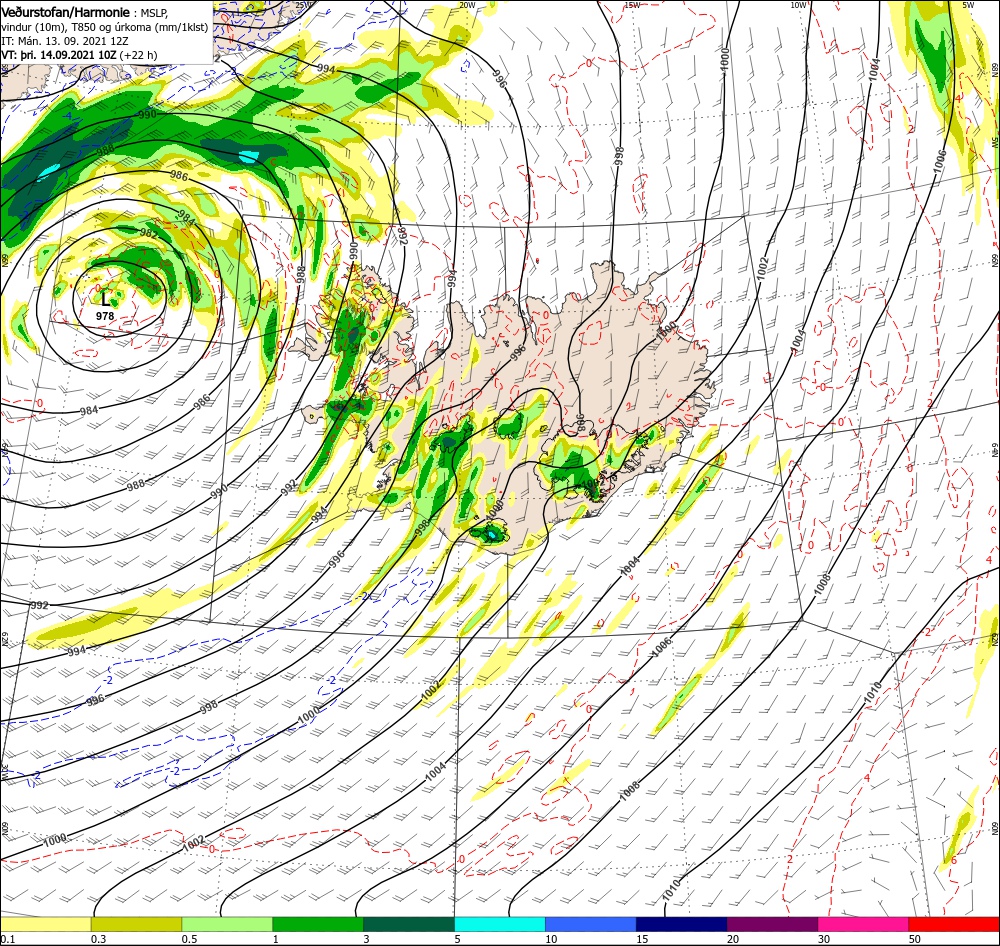Click the 0.5 legend scale value

click(x=189, y=939)
